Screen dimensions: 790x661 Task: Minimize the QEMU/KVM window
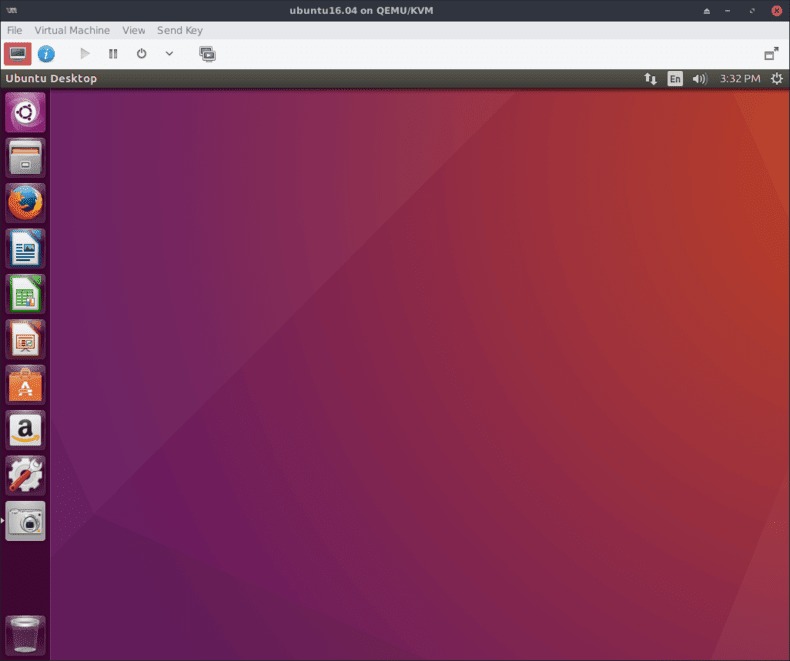728,11
